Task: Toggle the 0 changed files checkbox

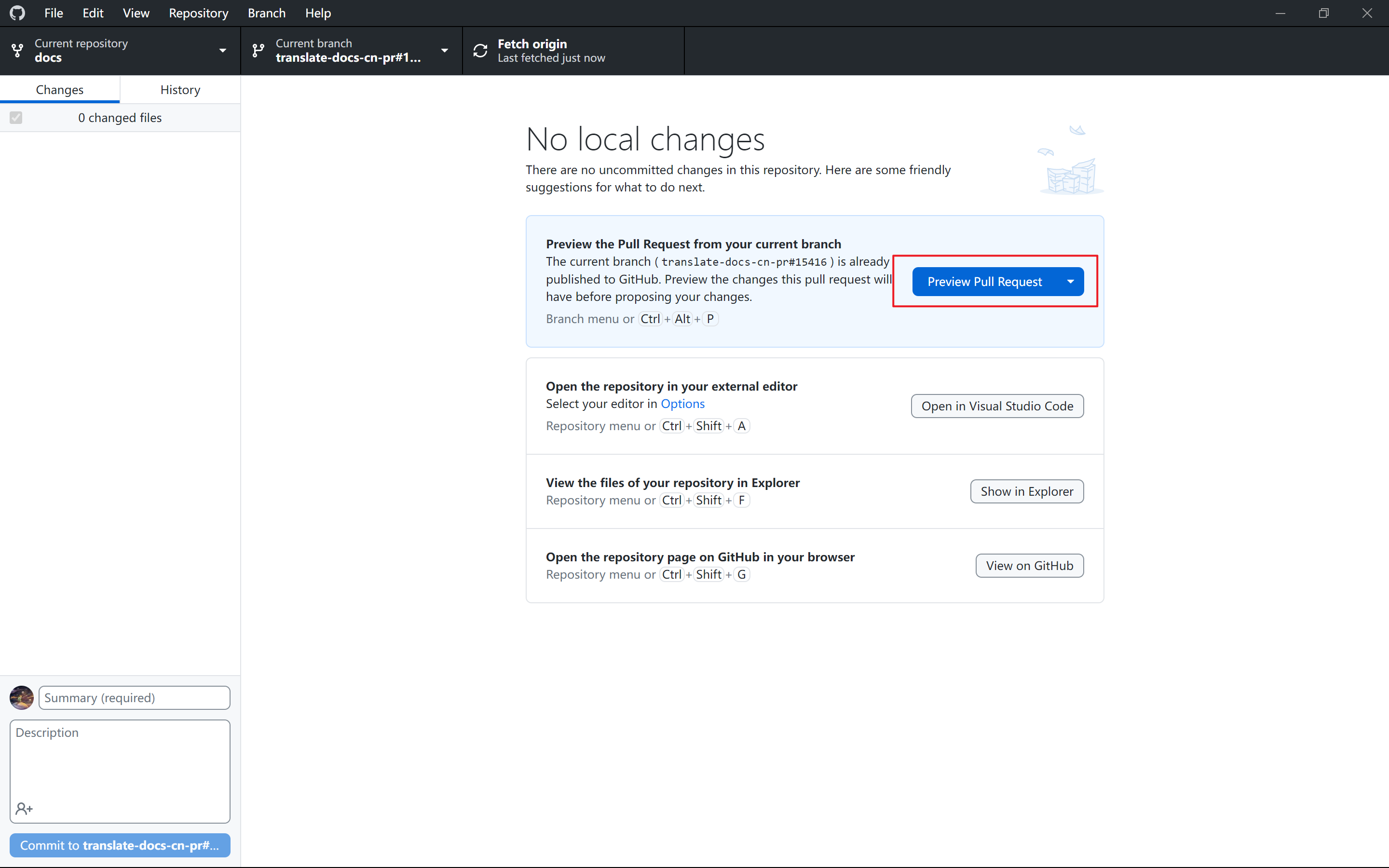Action: tap(16, 118)
